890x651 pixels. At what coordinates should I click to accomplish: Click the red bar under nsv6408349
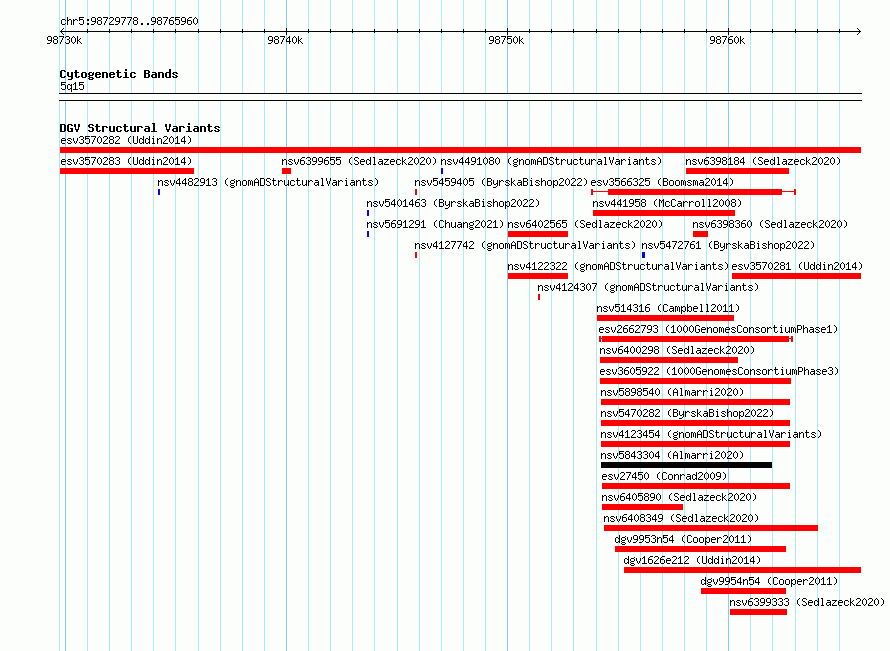[x=711, y=528]
